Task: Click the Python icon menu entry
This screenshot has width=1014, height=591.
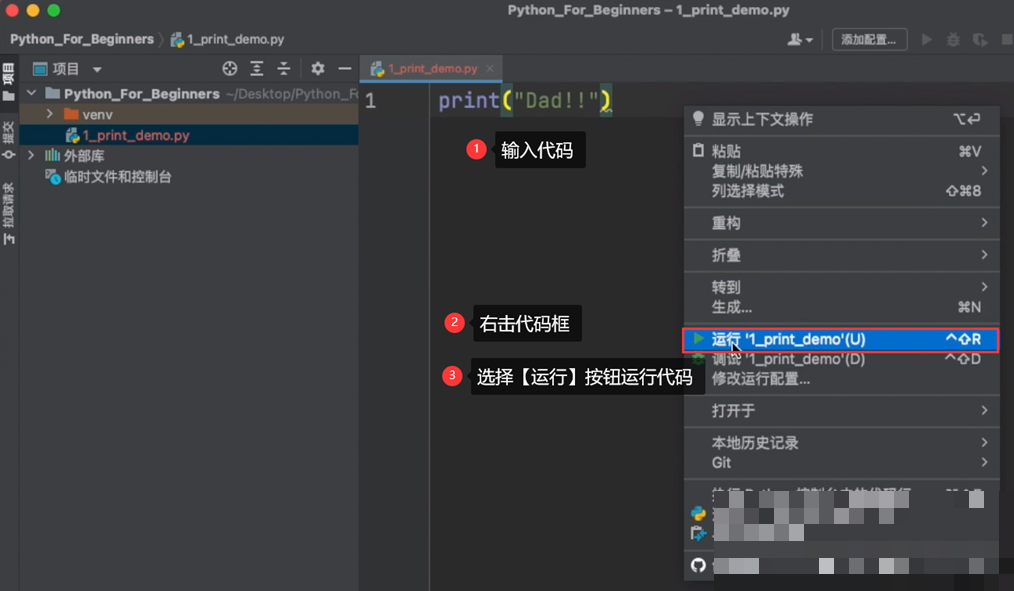Action: (x=698, y=513)
